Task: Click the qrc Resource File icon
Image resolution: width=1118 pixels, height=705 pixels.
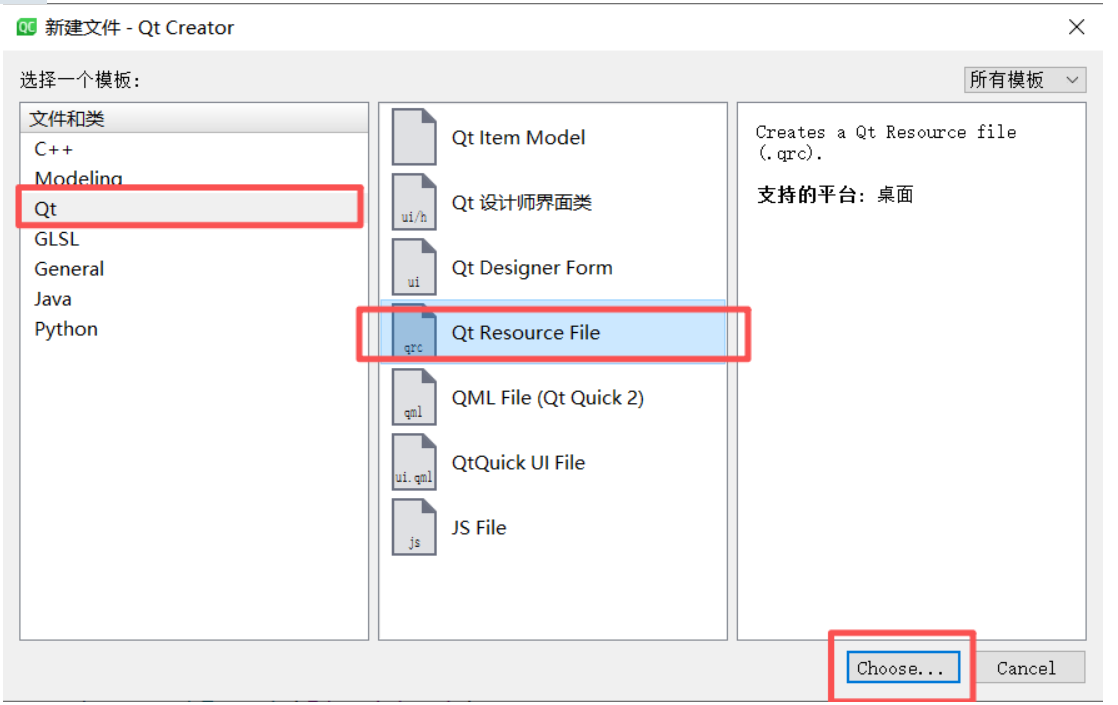Action: coord(414,332)
